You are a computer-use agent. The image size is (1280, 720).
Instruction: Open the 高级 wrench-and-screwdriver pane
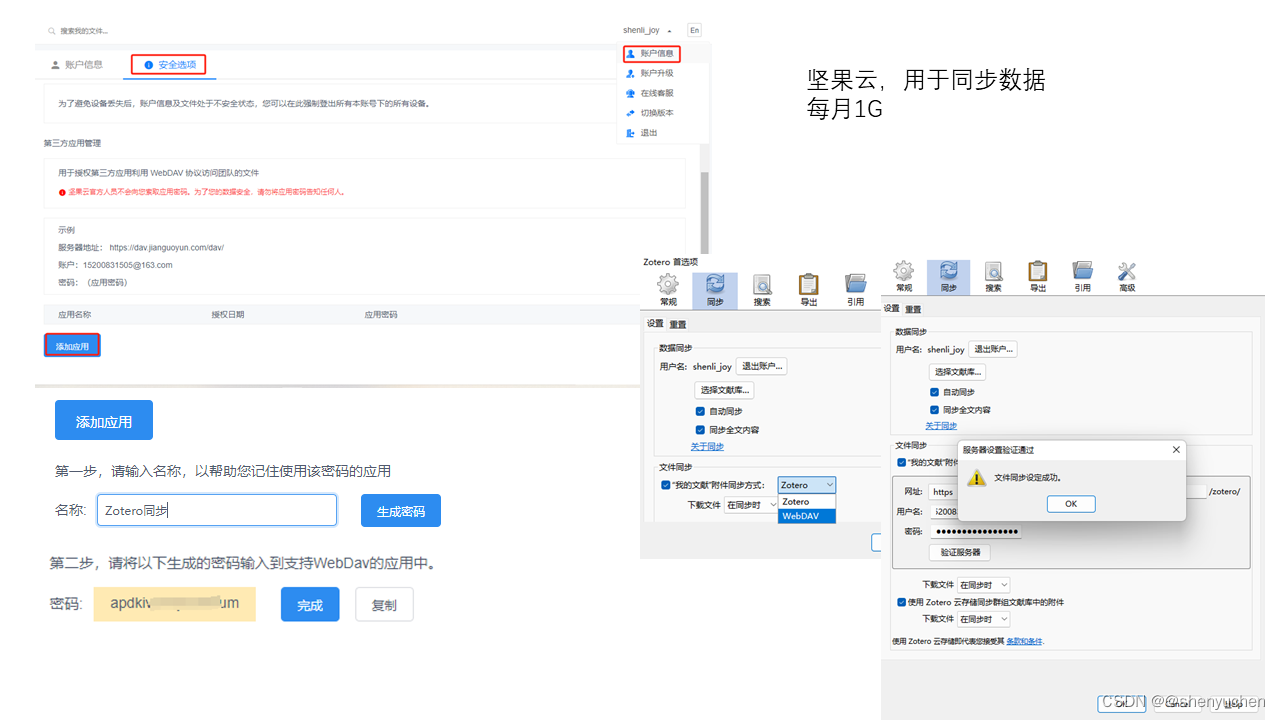[1128, 276]
